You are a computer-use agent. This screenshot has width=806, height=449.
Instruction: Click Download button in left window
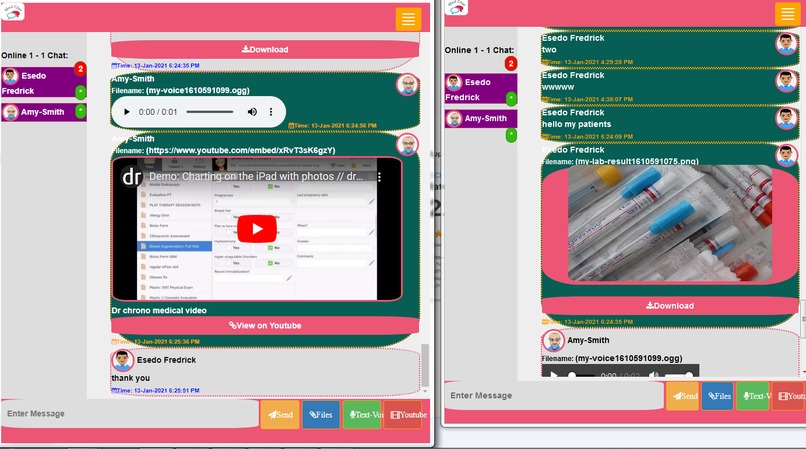[x=265, y=49]
